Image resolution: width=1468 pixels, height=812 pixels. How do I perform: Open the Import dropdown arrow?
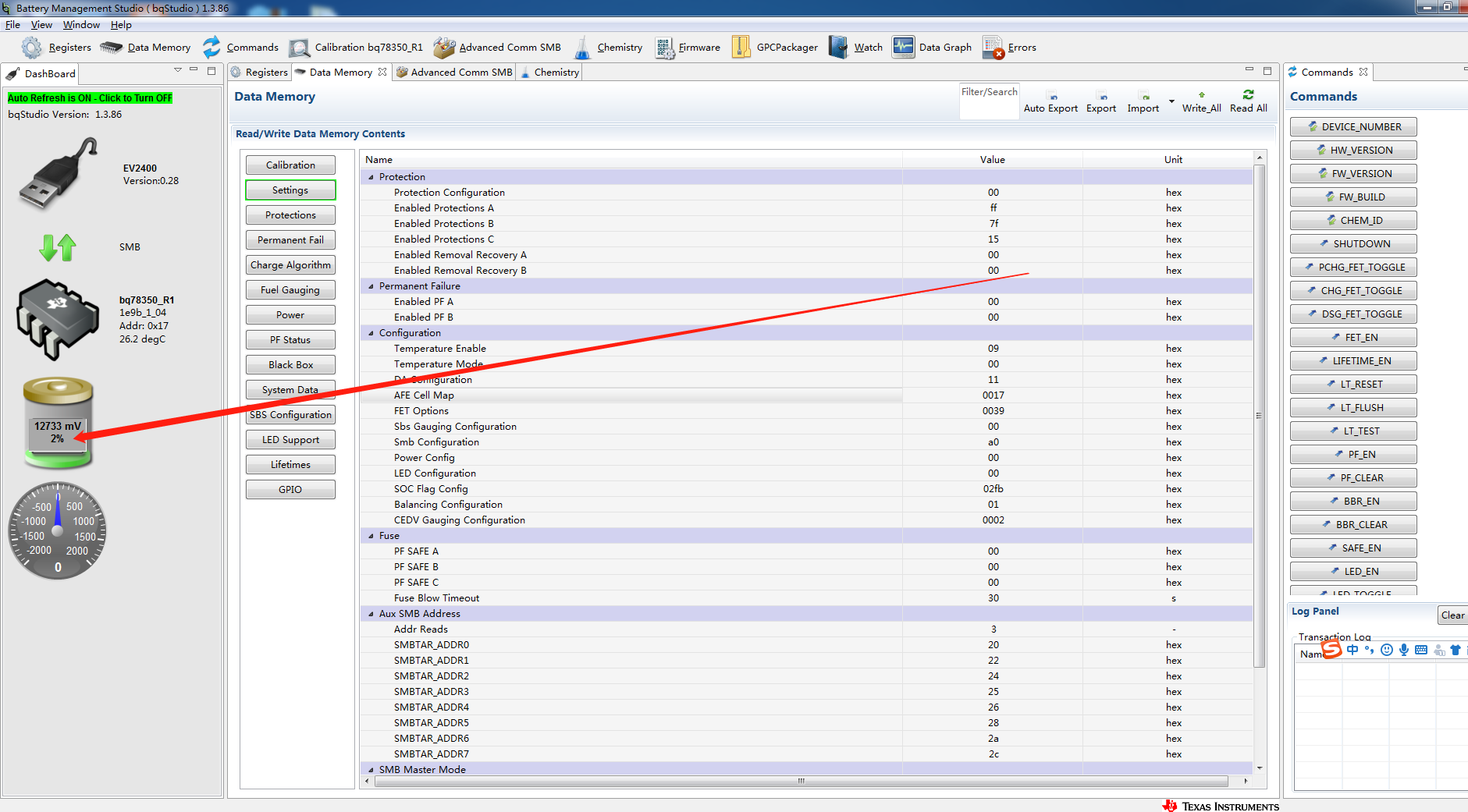1171,101
